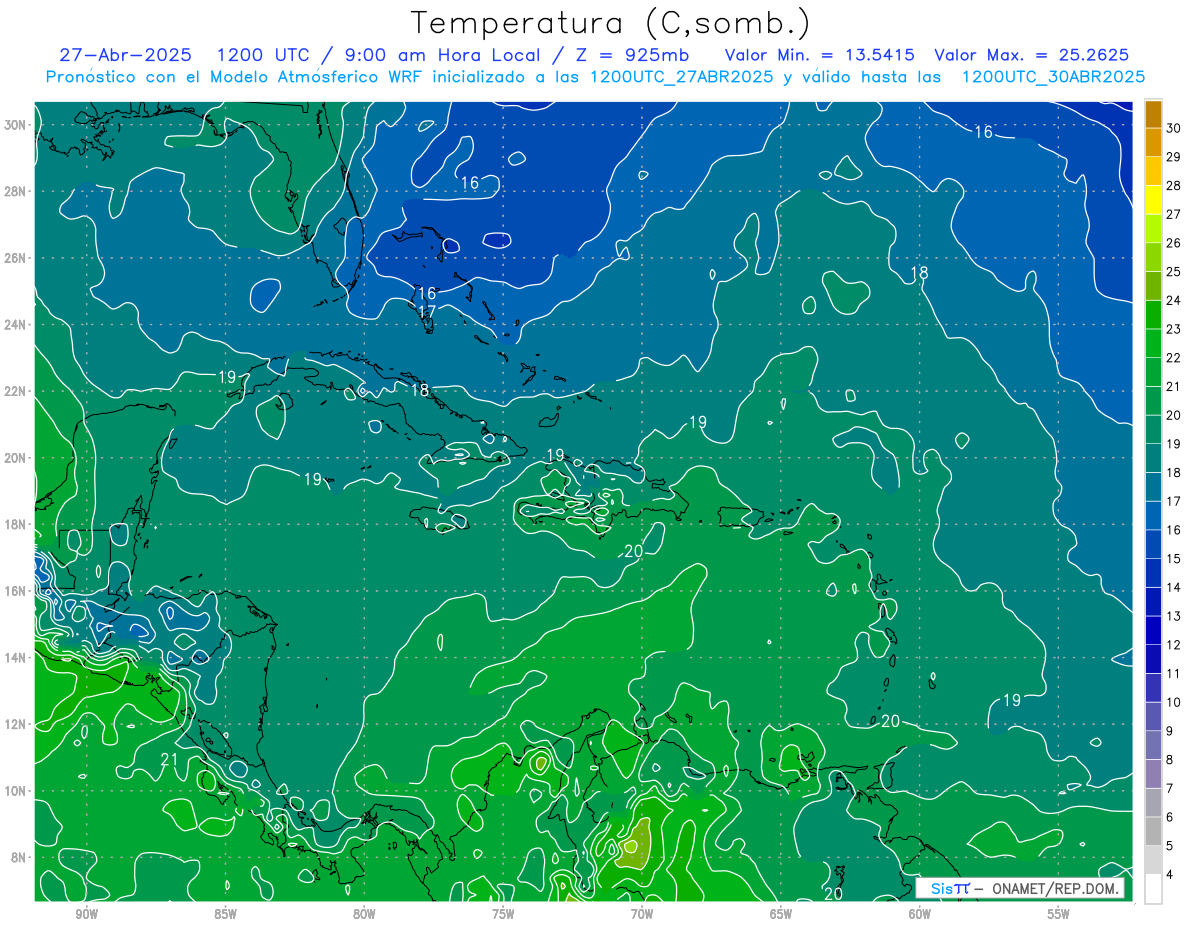Screen dimensions: 1200x927
Task: Click the '8N' latitude axis label
Action: click(18, 857)
